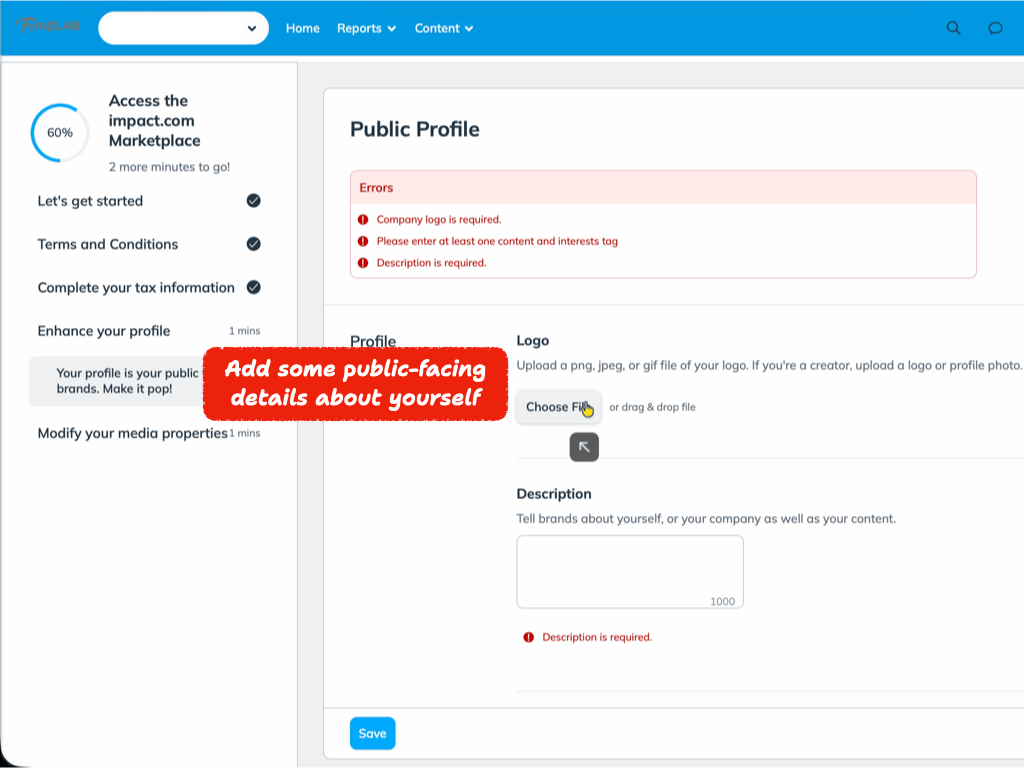1024x768 pixels.
Task: Expand the Reports dropdown
Action: 366,28
